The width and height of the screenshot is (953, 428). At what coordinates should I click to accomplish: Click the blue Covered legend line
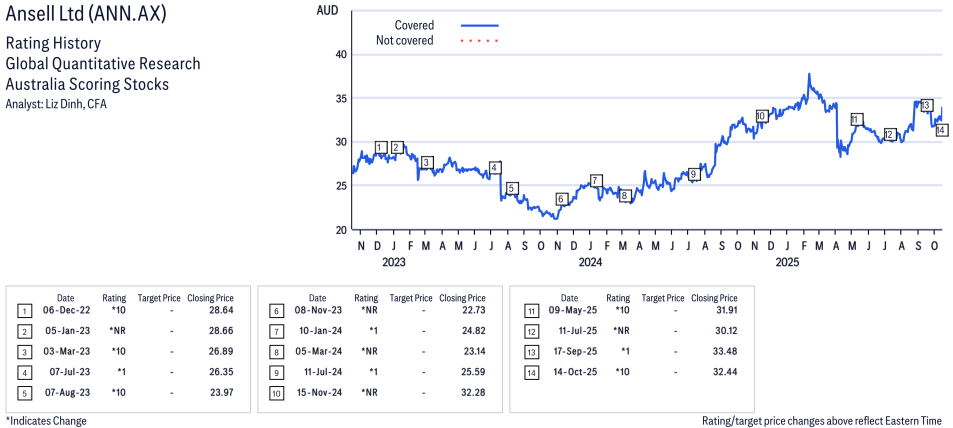tap(479, 25)
